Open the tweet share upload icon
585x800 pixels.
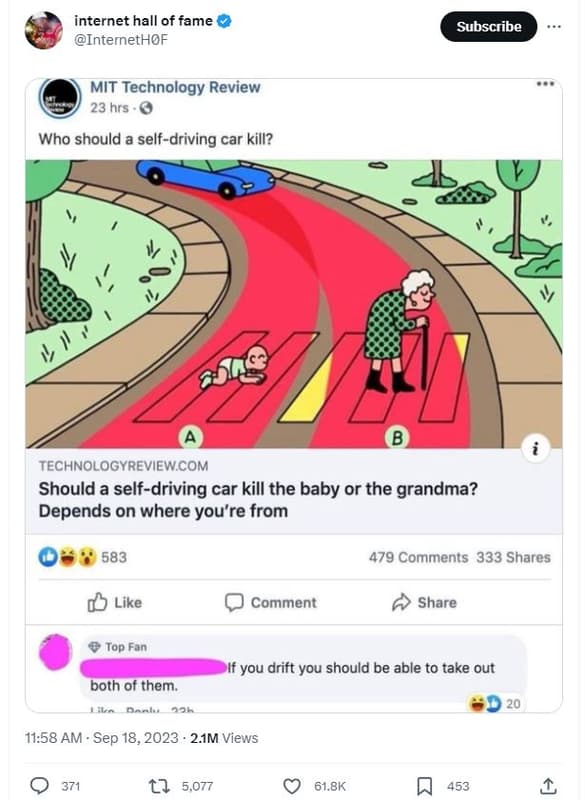(548, 786)
